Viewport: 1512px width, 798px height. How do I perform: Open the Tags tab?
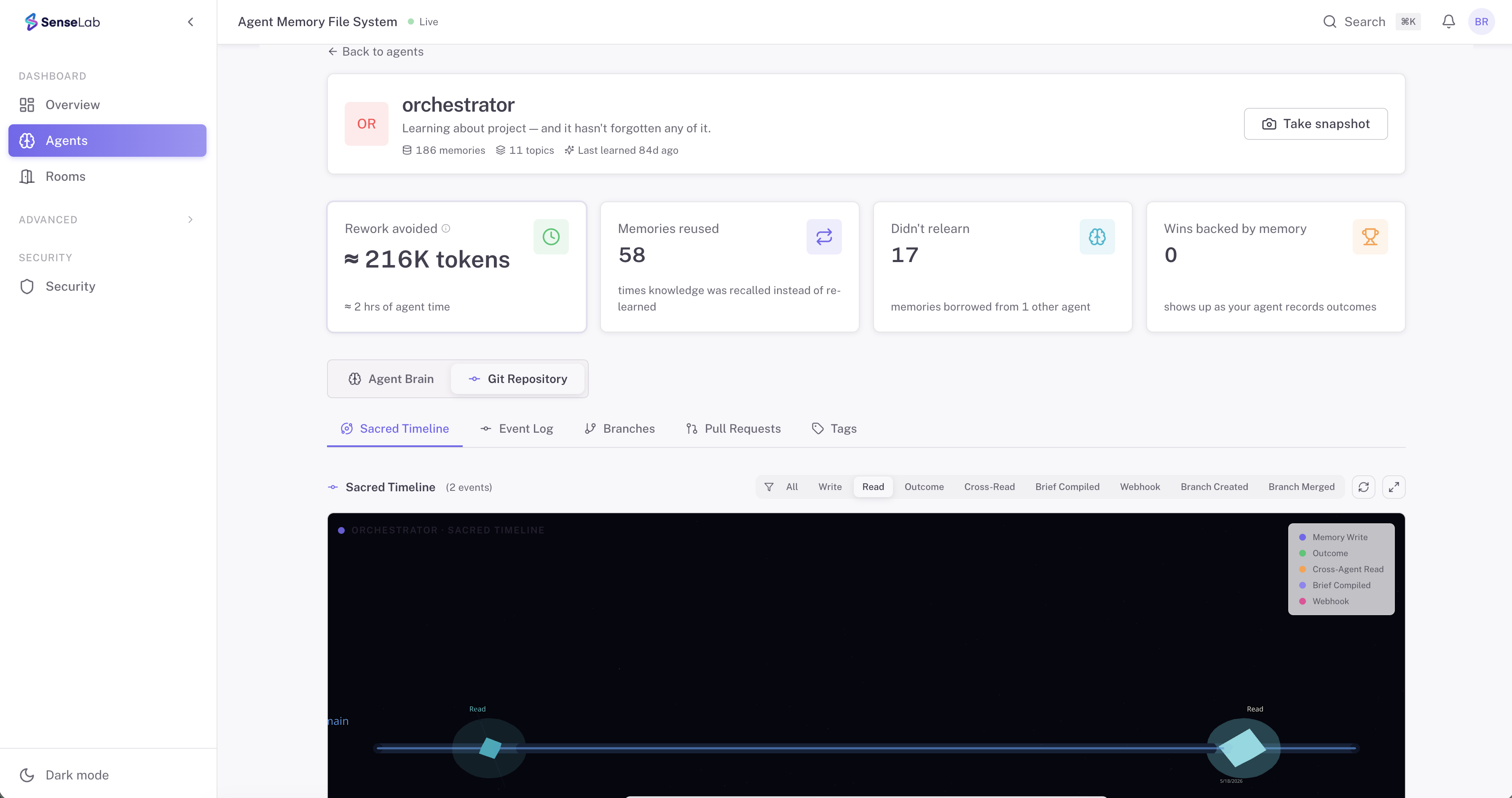[x=834, y=428]
